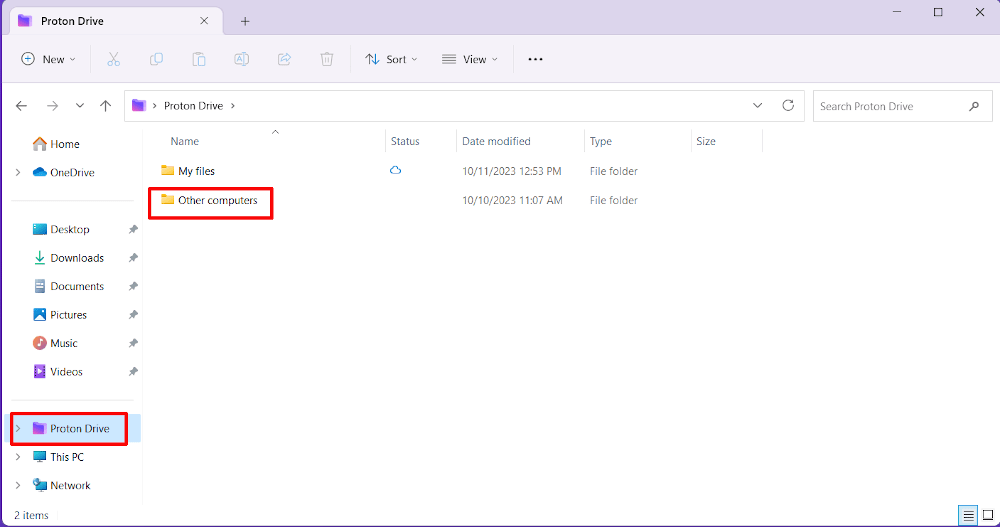Open address bar history dropdown
Image resolution: width=1000 pixels, height=527 pixels.
[758, 106]
